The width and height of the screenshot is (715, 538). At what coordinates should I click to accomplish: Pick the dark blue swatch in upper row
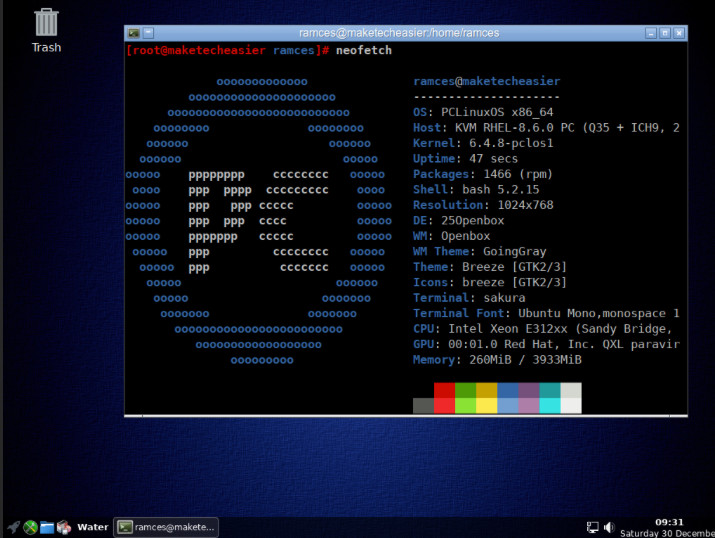(x=508, y=390)
